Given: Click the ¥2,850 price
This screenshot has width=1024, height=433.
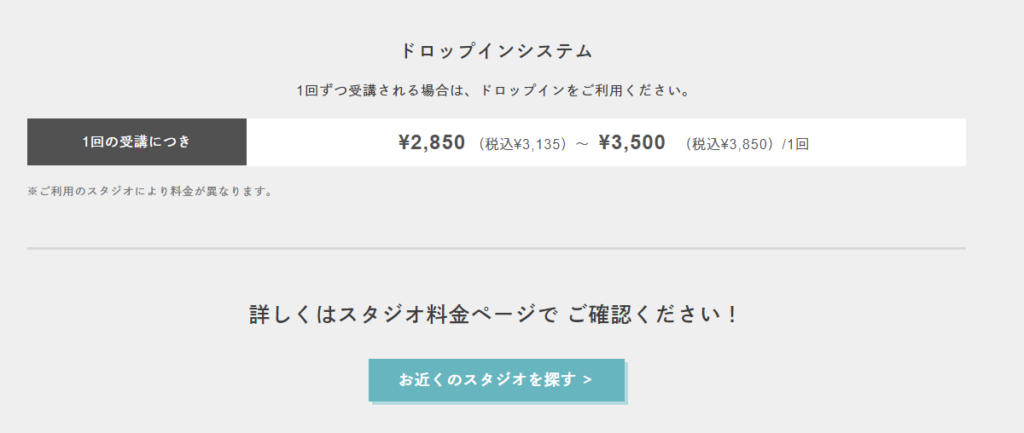Looking at the screenshot, I should point(431,142).
